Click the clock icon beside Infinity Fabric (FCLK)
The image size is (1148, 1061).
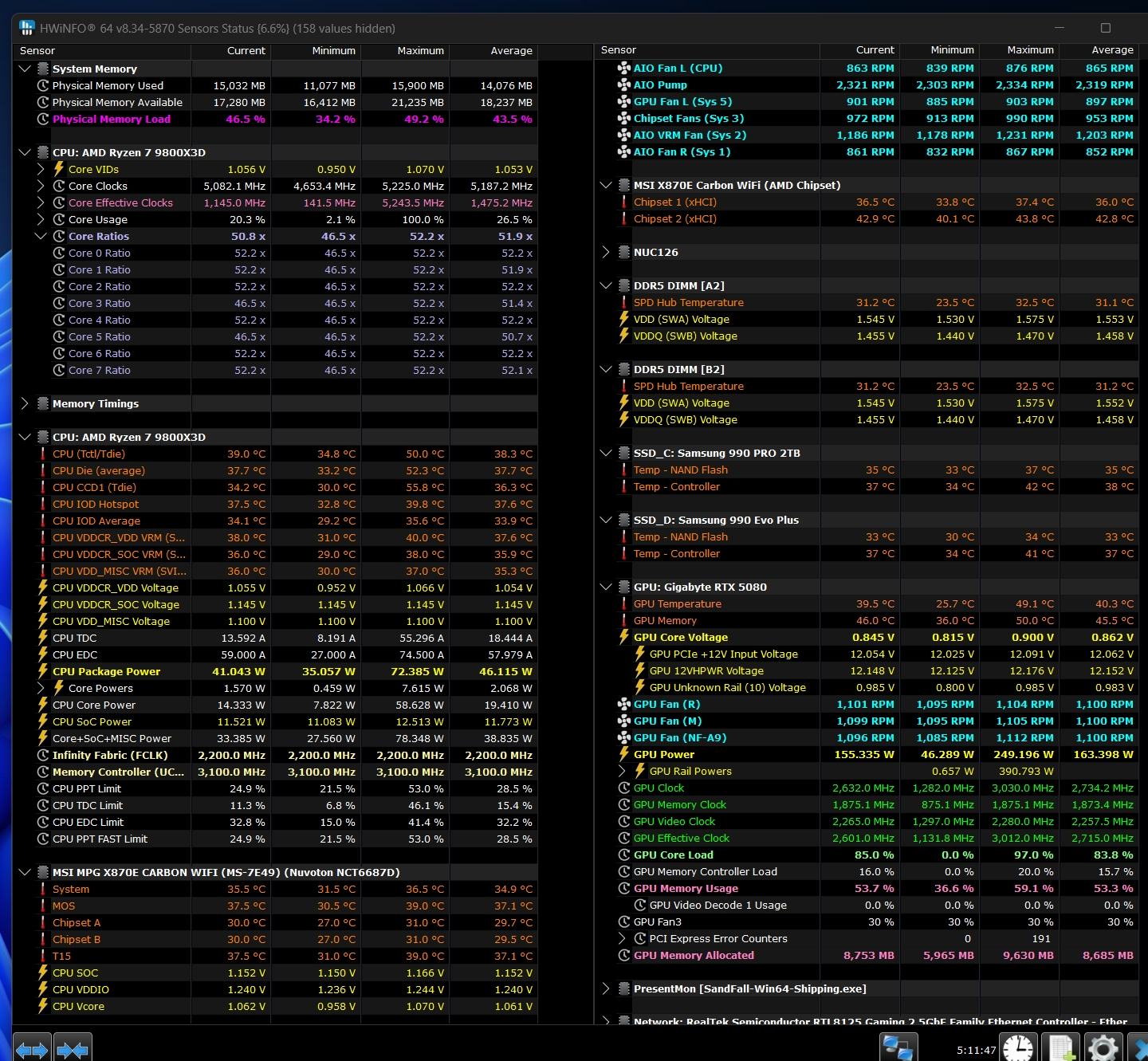[x=43, y=755]
